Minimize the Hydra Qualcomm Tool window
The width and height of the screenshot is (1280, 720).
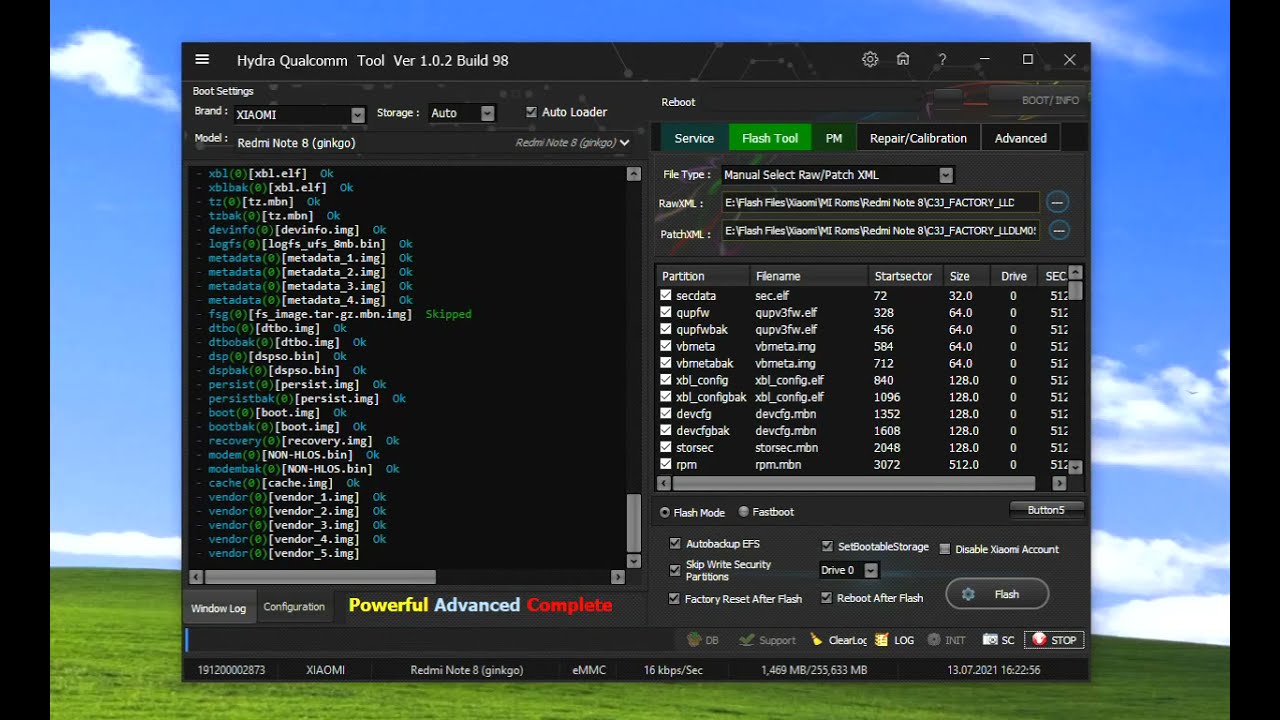click(985, 60)
